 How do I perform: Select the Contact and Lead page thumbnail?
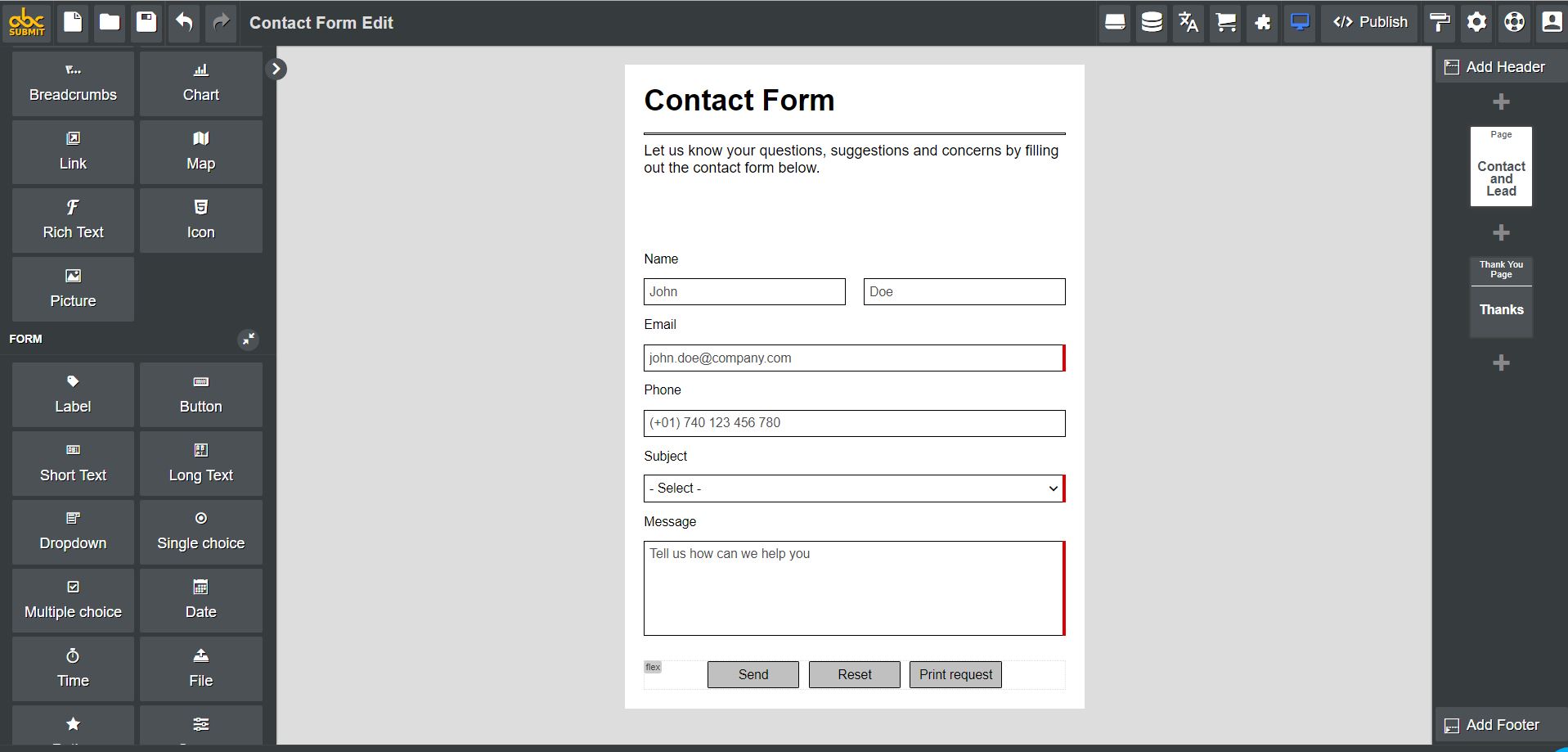click(x=1501, y=166)
